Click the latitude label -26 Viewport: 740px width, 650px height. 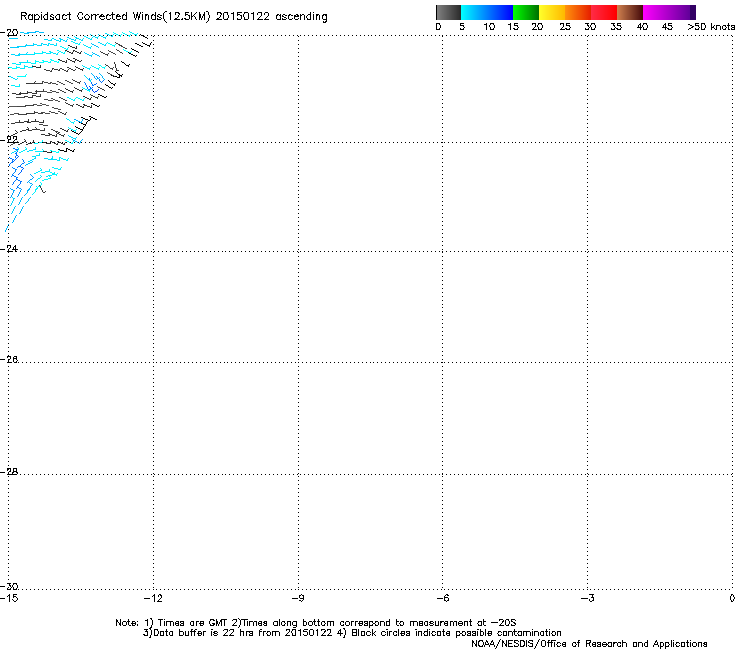coord(9,360)
